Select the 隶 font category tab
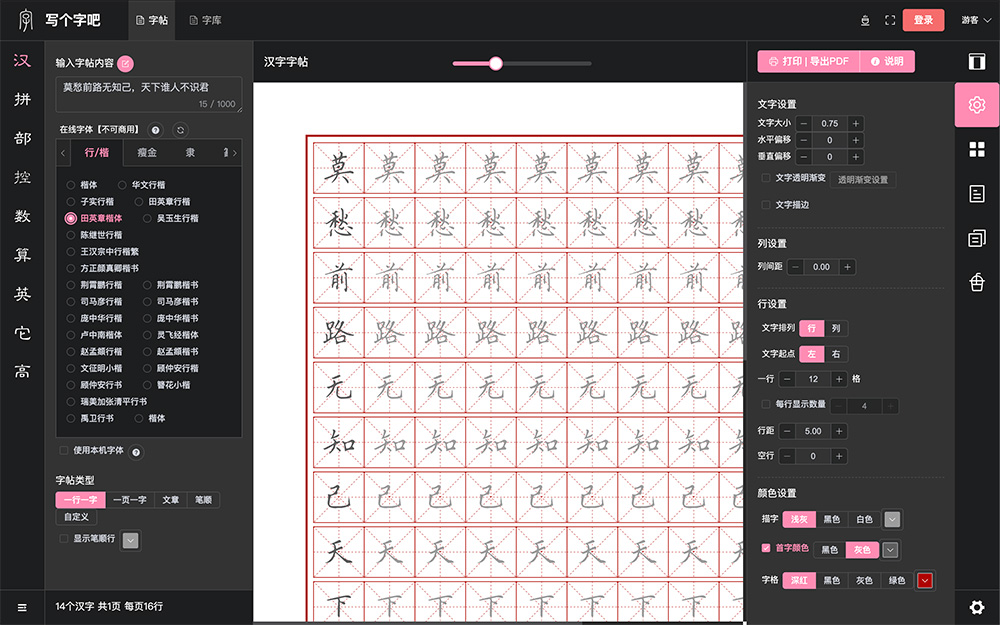Image resolution: width=1000 pixels, height=625 pixels. pyautogui.click(x=190, y=153)
